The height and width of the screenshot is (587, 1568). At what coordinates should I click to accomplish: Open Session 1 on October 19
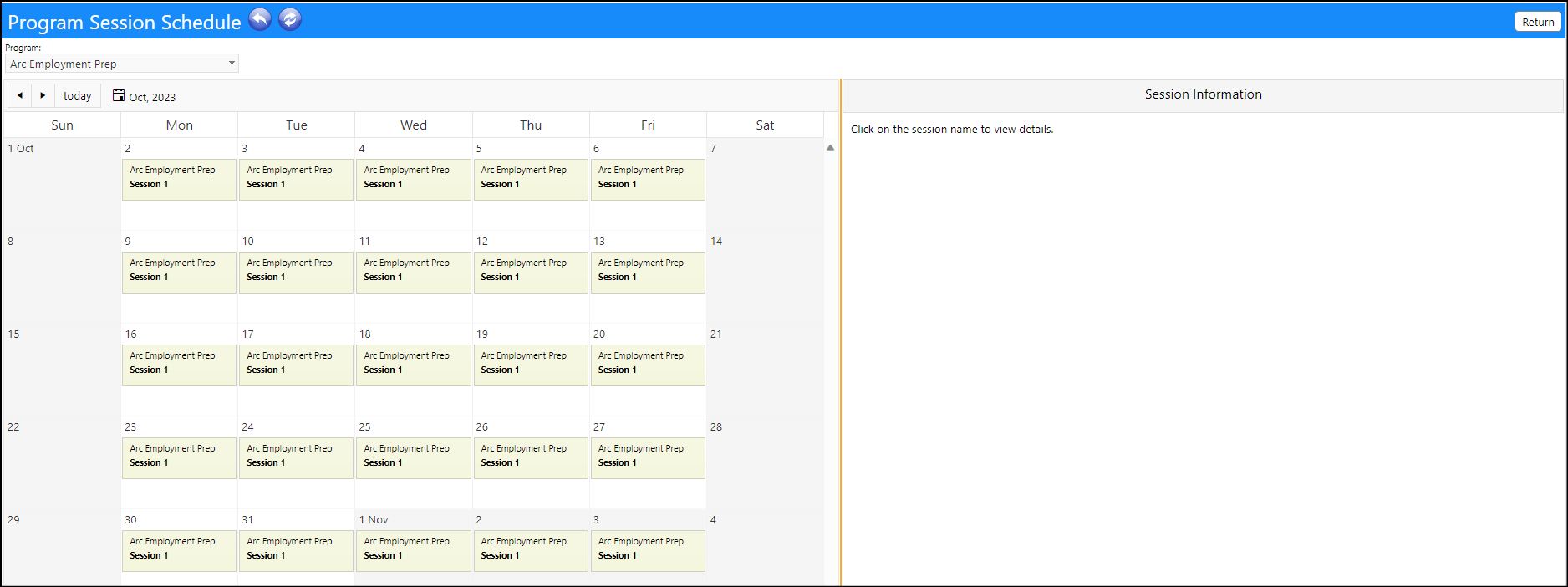point(531,365)
